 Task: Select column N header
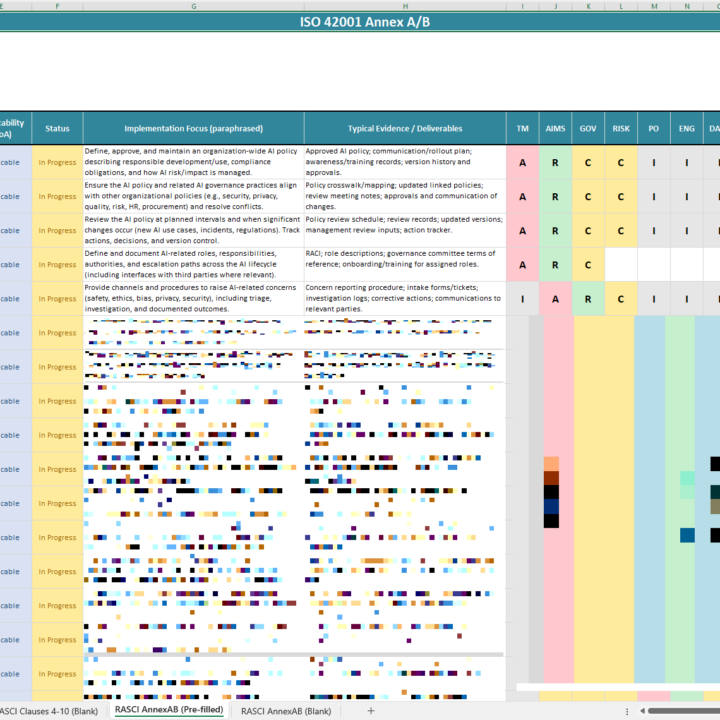tap(687, 6)
